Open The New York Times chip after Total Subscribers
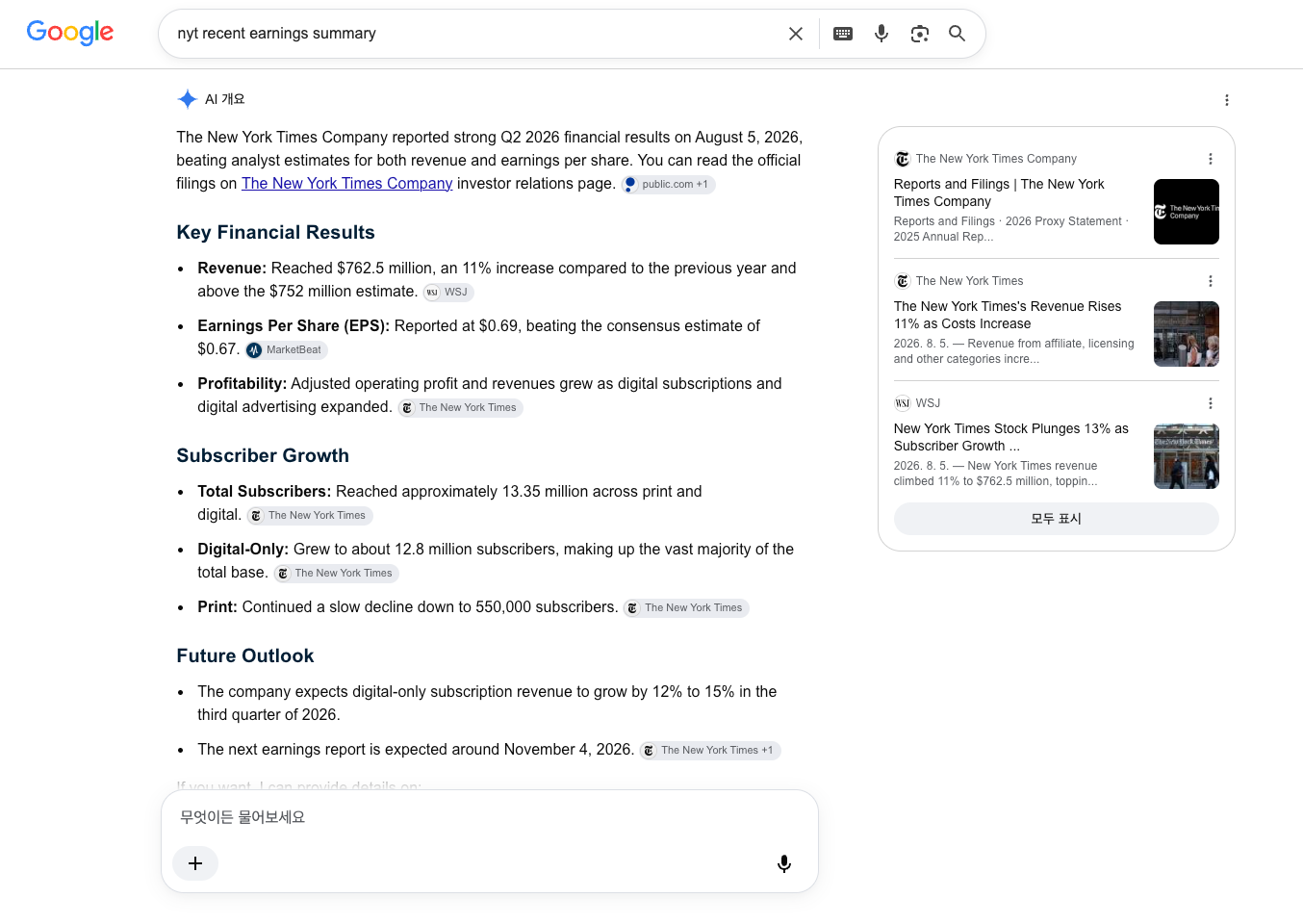The height and width of the screenshot is (924, 1303). [310, 515]
